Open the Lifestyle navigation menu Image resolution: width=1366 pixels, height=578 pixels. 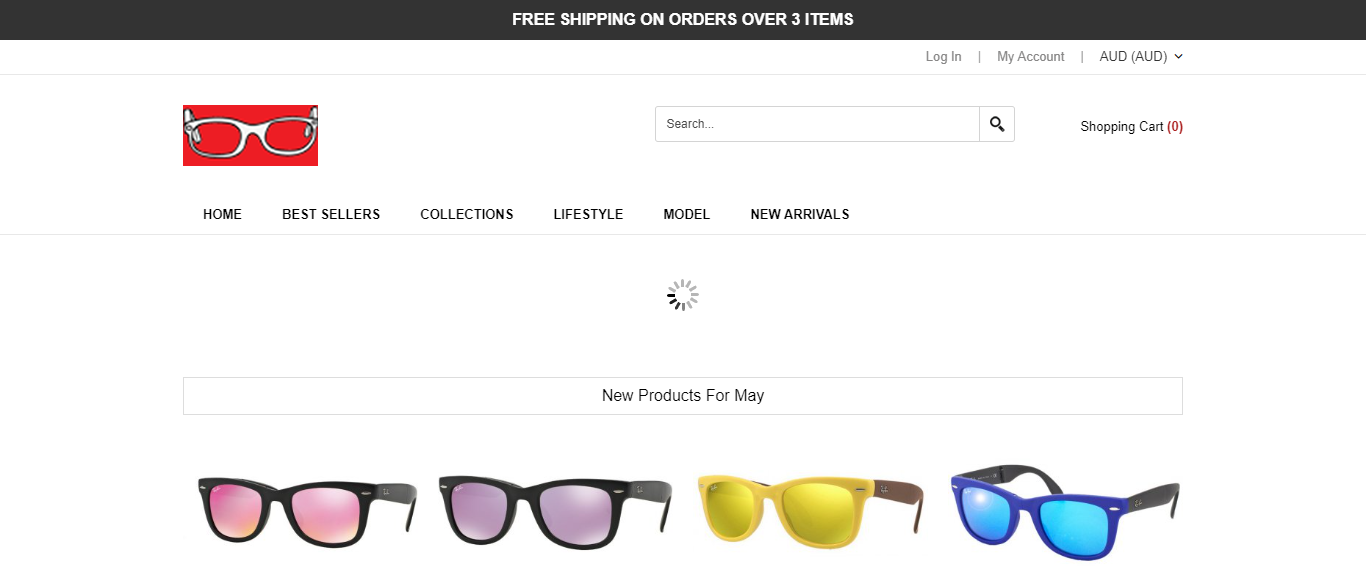point(588,214)
